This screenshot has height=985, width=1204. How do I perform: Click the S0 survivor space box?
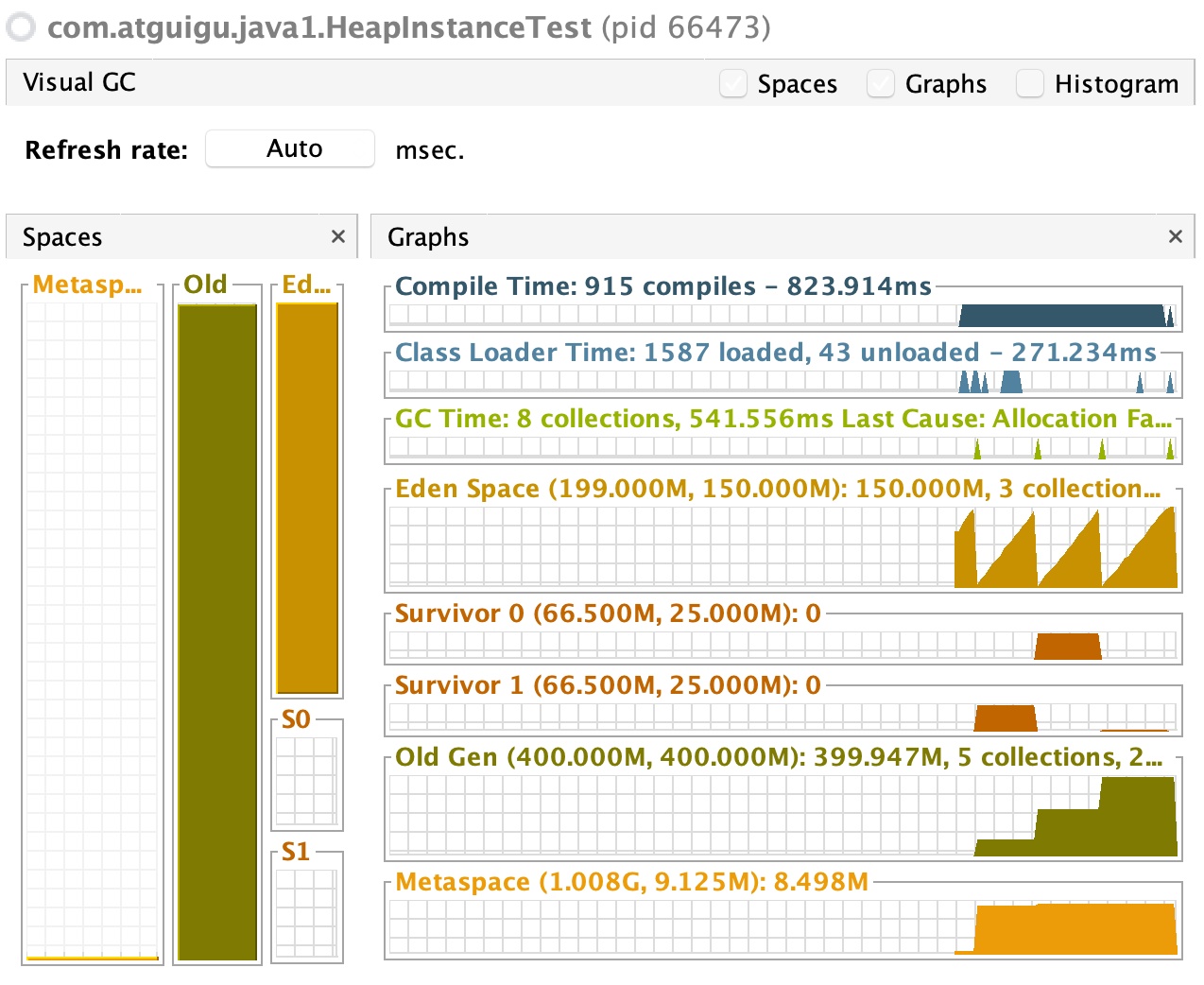point(307,780)
